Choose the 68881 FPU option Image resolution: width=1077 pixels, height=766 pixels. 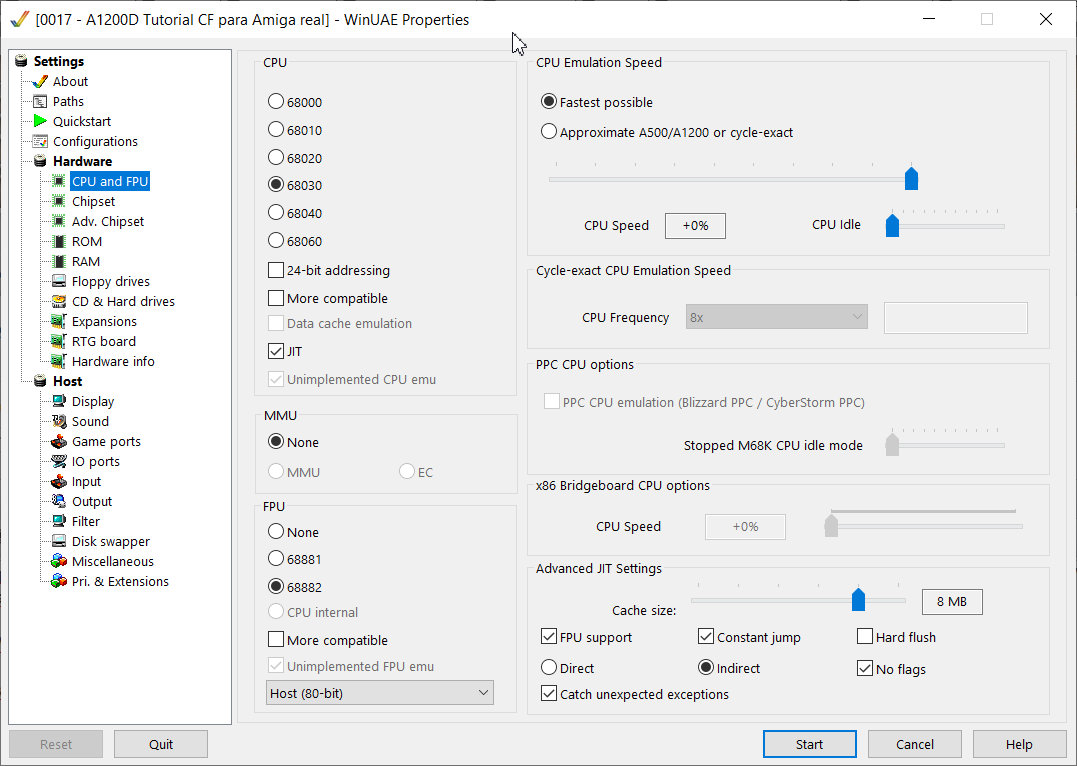pyautogui.click(x=275, y=559)
